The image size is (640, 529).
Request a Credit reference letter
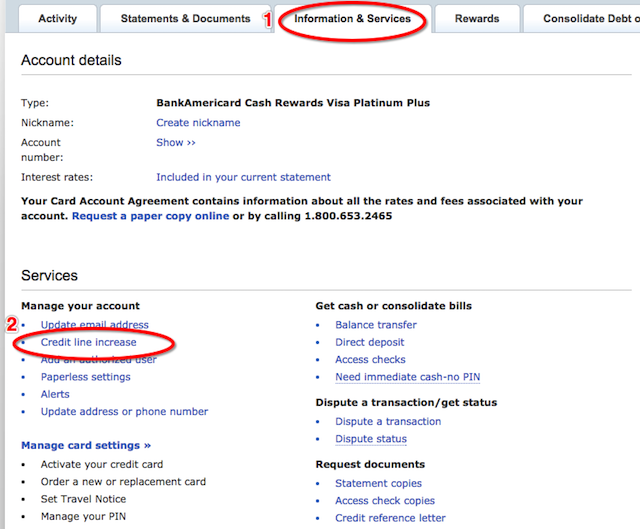(x=390, y=518)
